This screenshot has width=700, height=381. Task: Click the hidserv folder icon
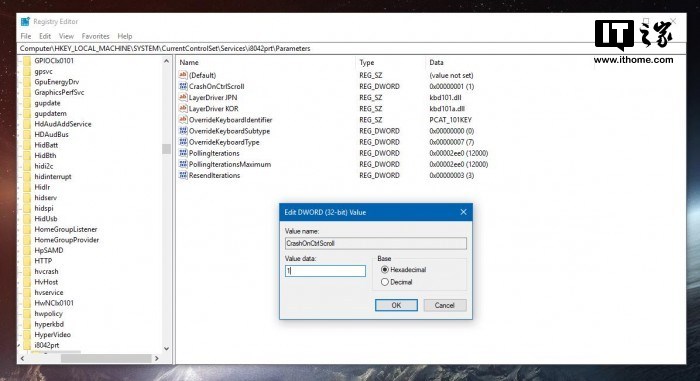(27, 198)
